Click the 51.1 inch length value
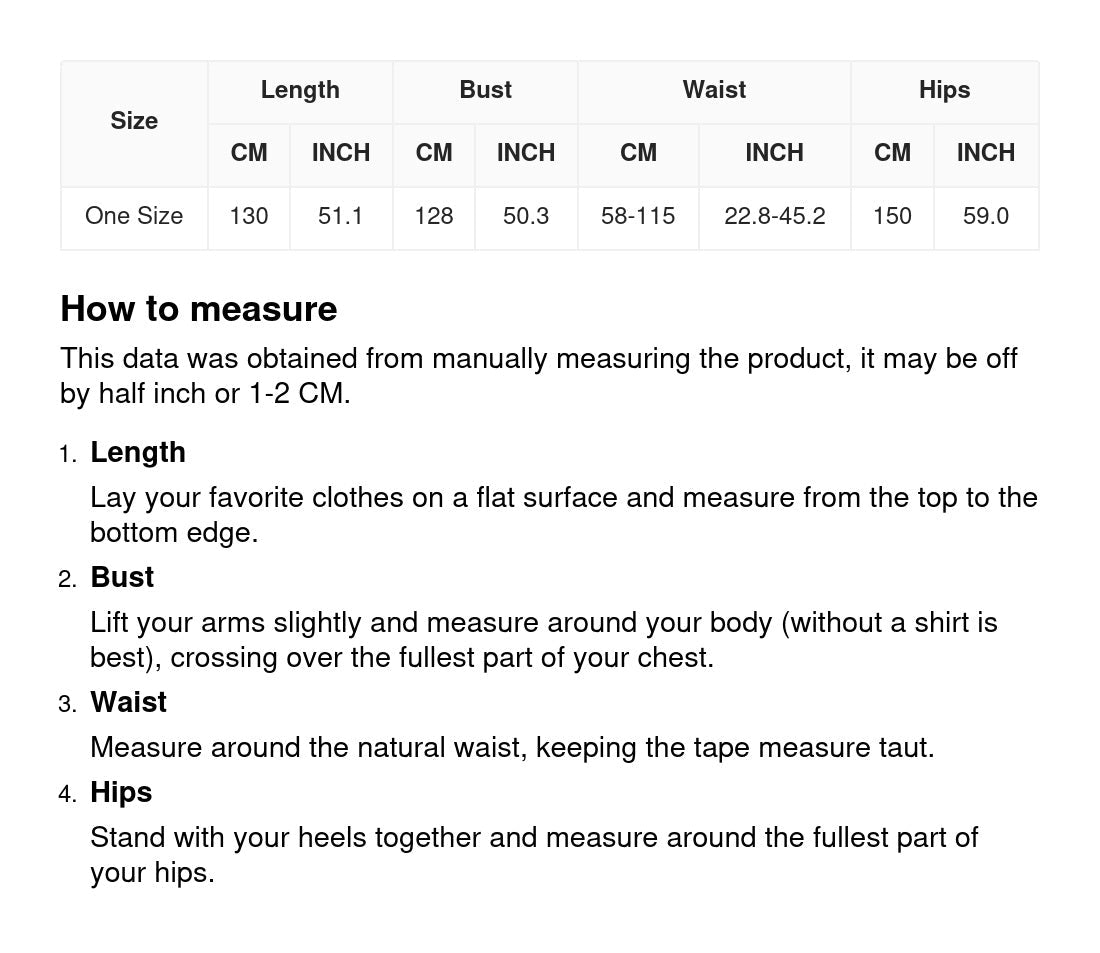The height and width of the screenshot is (953, 1100). pos(340,216)
